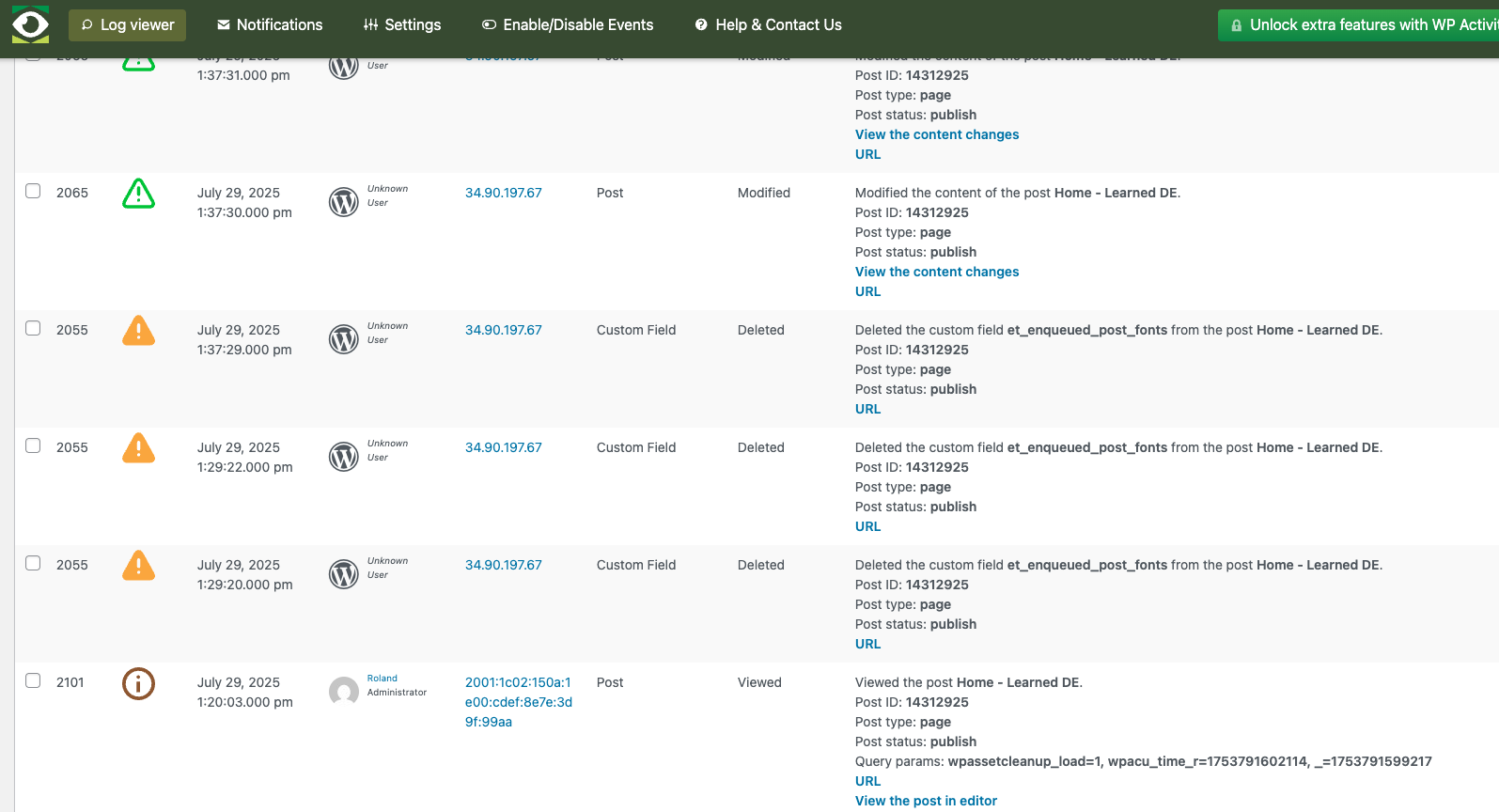This screenshot has width=1499, height=812.
Task: Click WordPress user icon at 1:37:30 row
Action: [344, 202]
